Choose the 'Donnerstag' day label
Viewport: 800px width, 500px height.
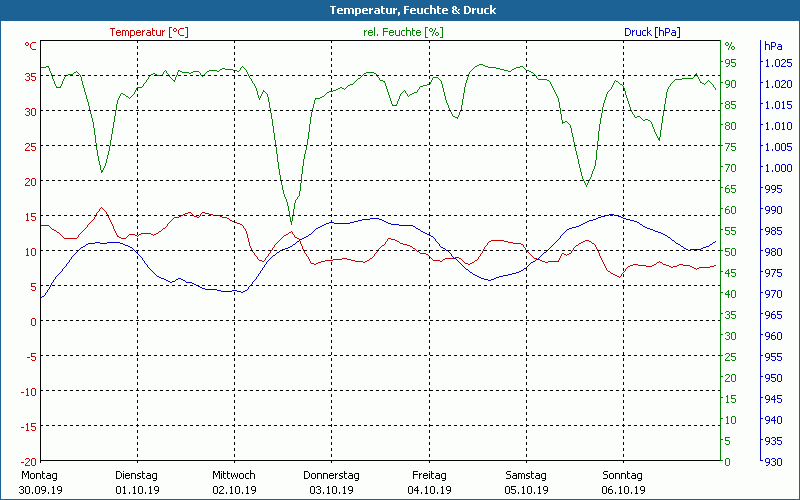coord(331,475)
